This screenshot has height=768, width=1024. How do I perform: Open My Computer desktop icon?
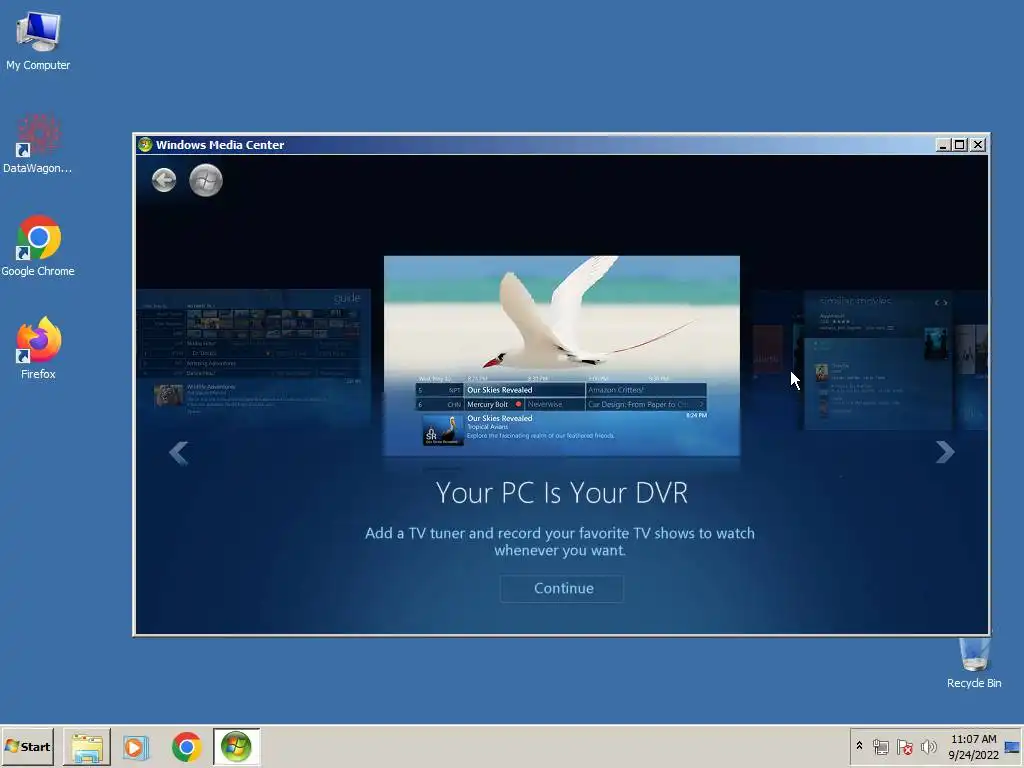click(38, 40)
